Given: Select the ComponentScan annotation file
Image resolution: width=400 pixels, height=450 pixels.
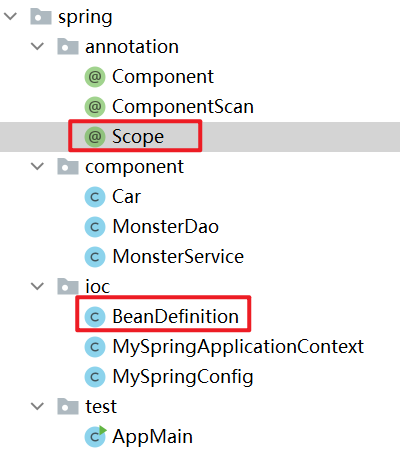Looking at the screenshot, I should [183, 107].
